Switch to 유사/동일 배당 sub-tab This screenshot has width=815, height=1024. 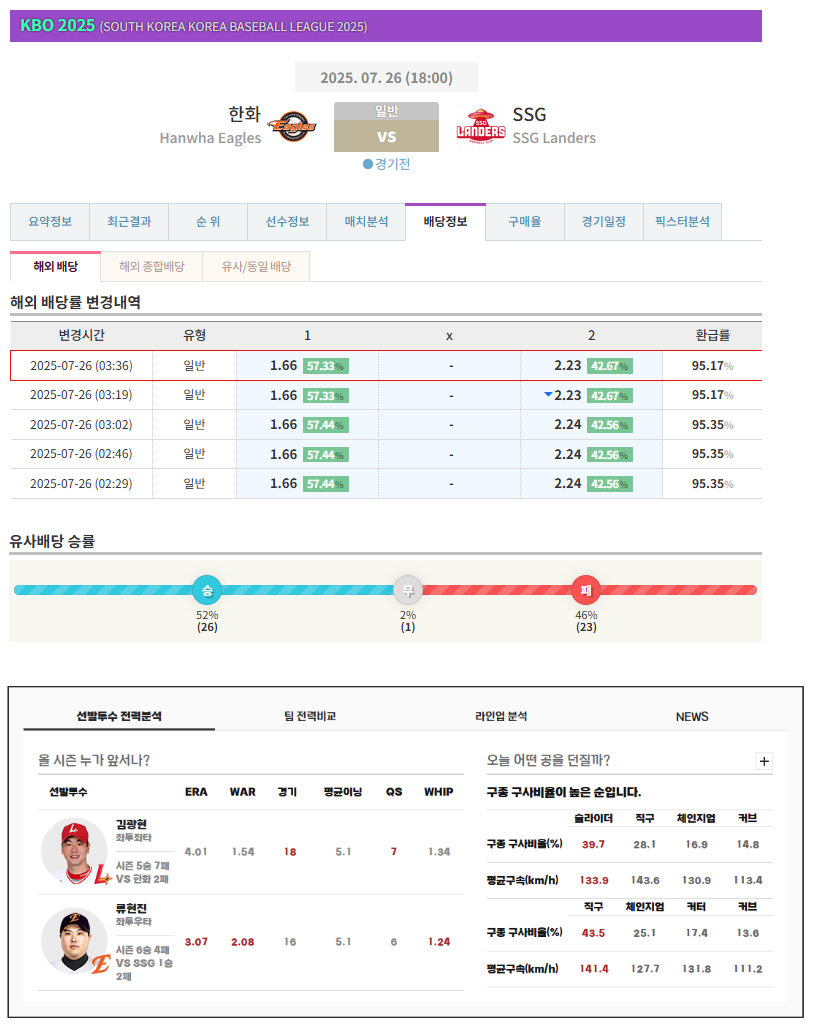(x=256, y=266)
